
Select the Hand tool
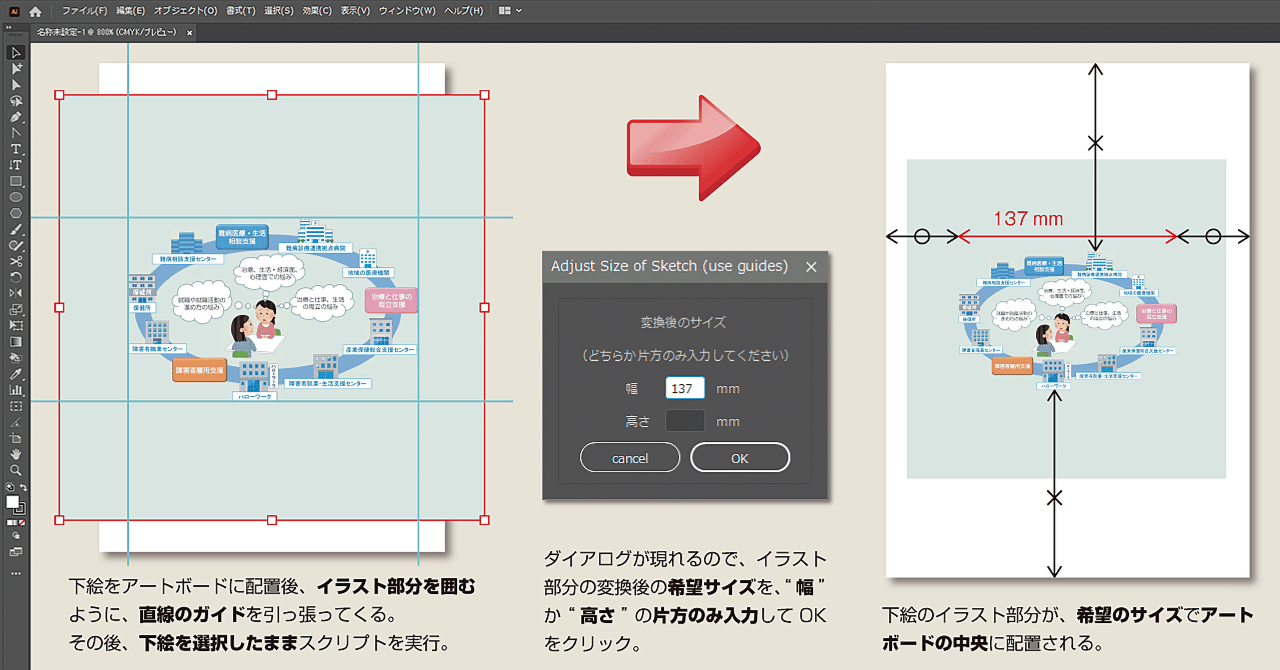pyautogui.click(x=14, y=455)
